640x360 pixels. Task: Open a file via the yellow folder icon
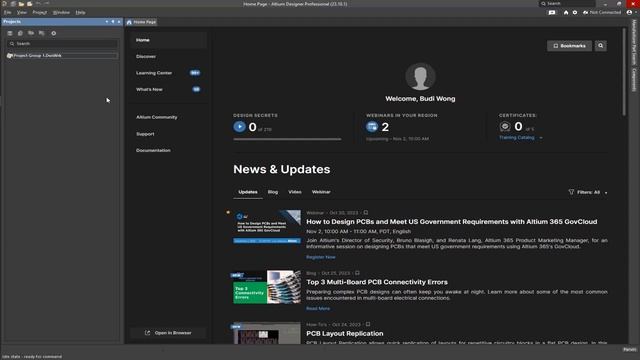pos(21,4)
